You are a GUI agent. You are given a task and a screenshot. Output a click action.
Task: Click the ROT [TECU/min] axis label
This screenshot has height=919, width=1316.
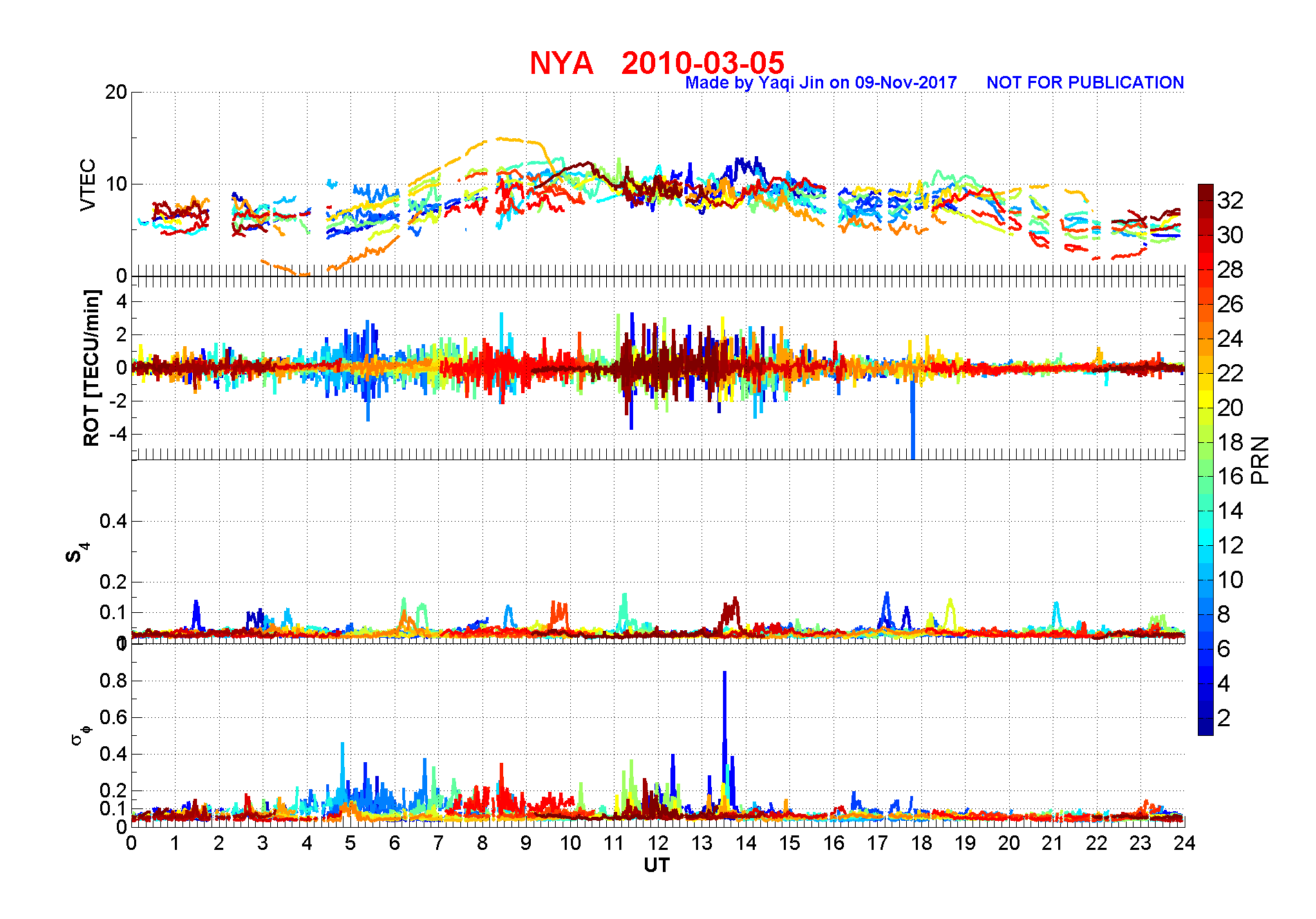pos(92,368)
